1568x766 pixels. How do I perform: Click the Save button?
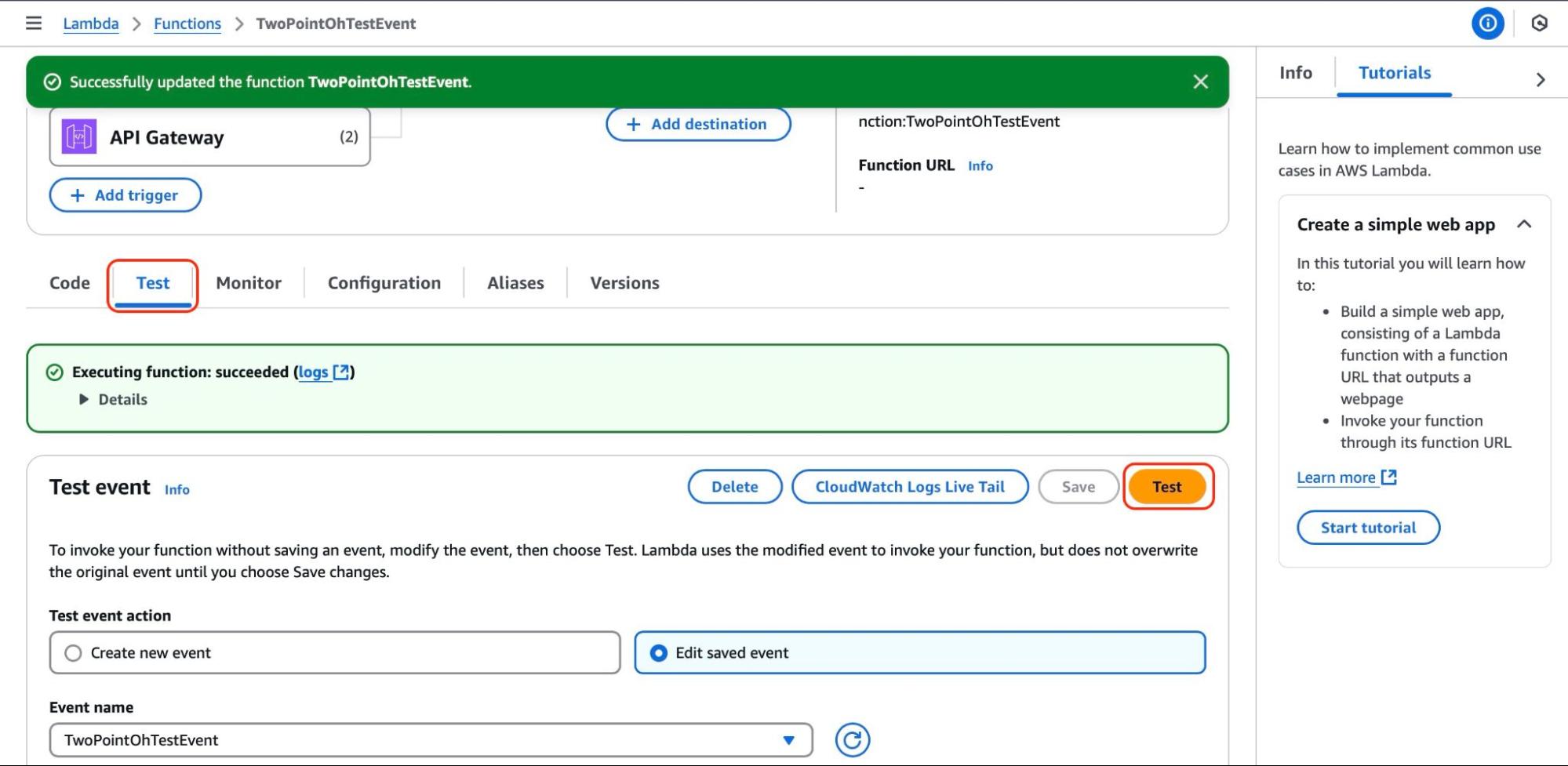[1079, 487]
